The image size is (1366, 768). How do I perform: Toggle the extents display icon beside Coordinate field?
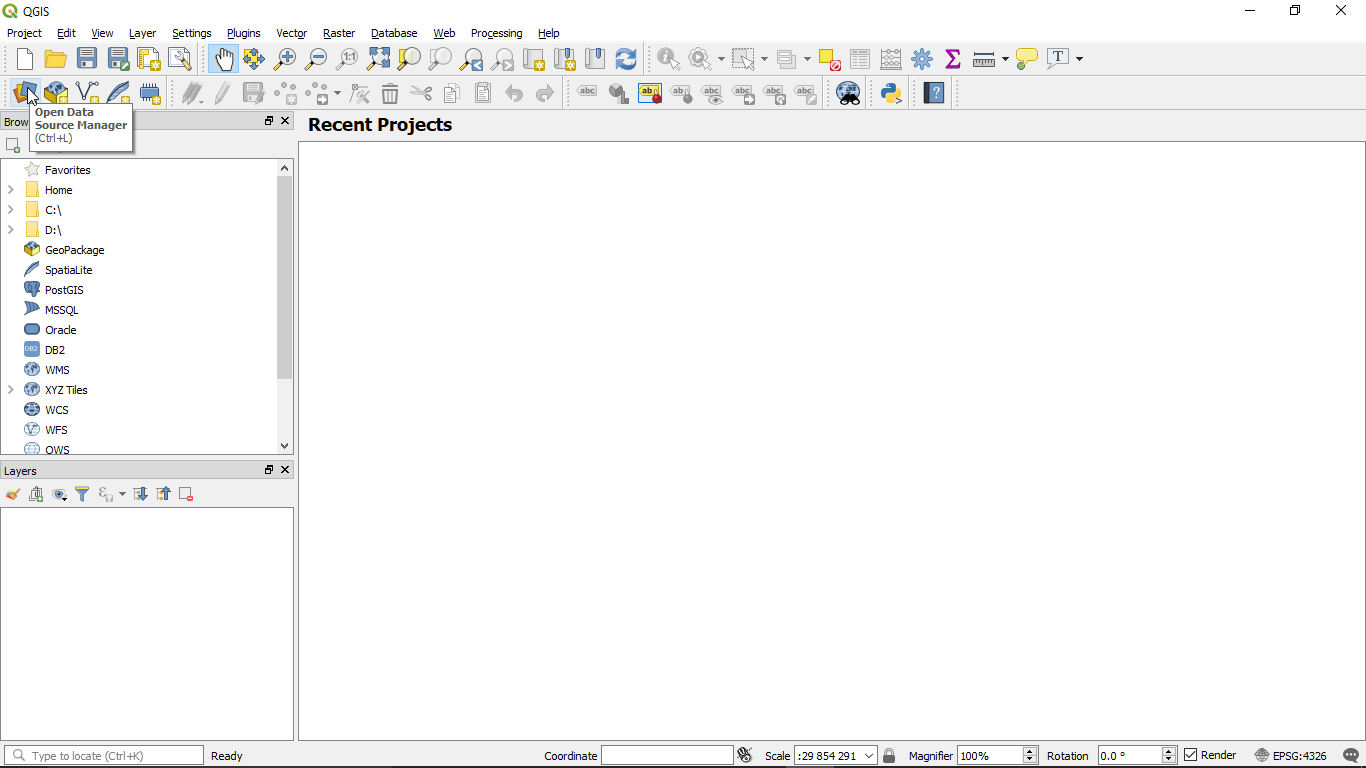[x=744, y=755]
